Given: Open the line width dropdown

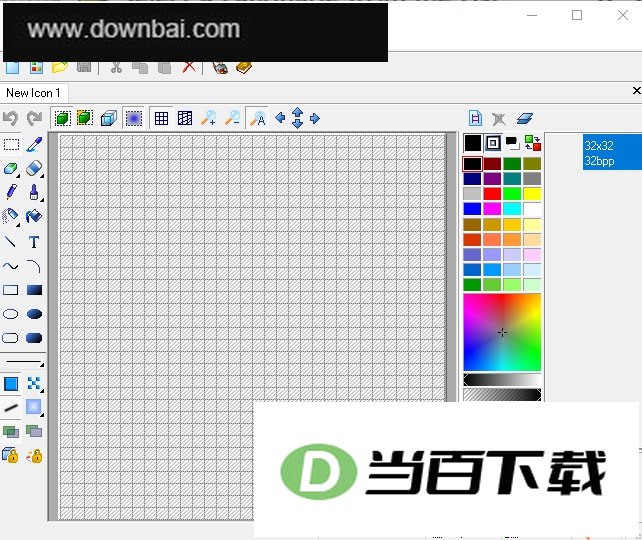Looking at the screenshot, I should click(x=24, y=362).
